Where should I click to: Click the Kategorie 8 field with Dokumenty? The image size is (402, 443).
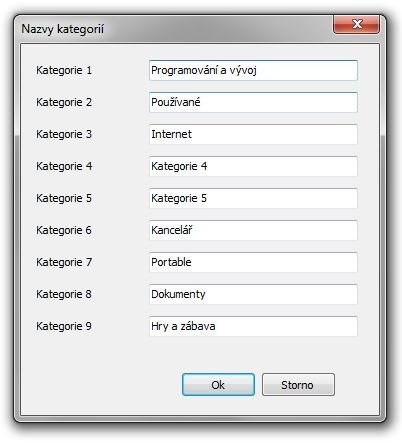pos(253,294)
